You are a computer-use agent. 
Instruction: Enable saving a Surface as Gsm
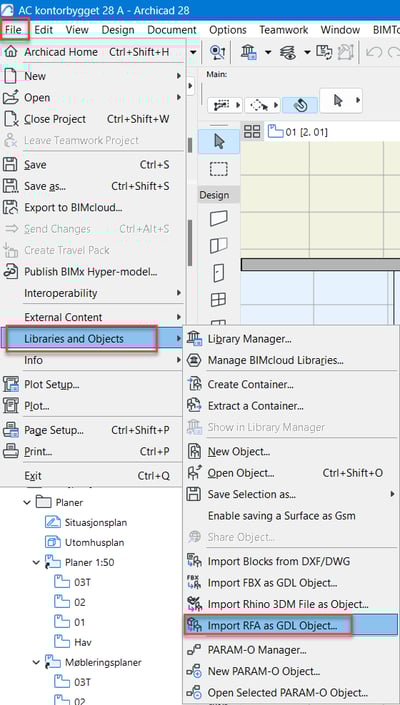click(x=281, y=516)
